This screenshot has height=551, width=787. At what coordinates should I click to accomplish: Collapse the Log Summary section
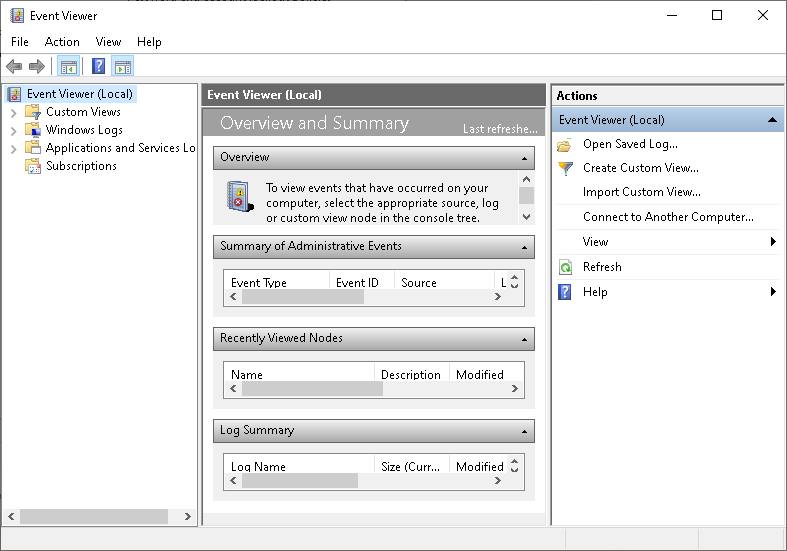524,432
